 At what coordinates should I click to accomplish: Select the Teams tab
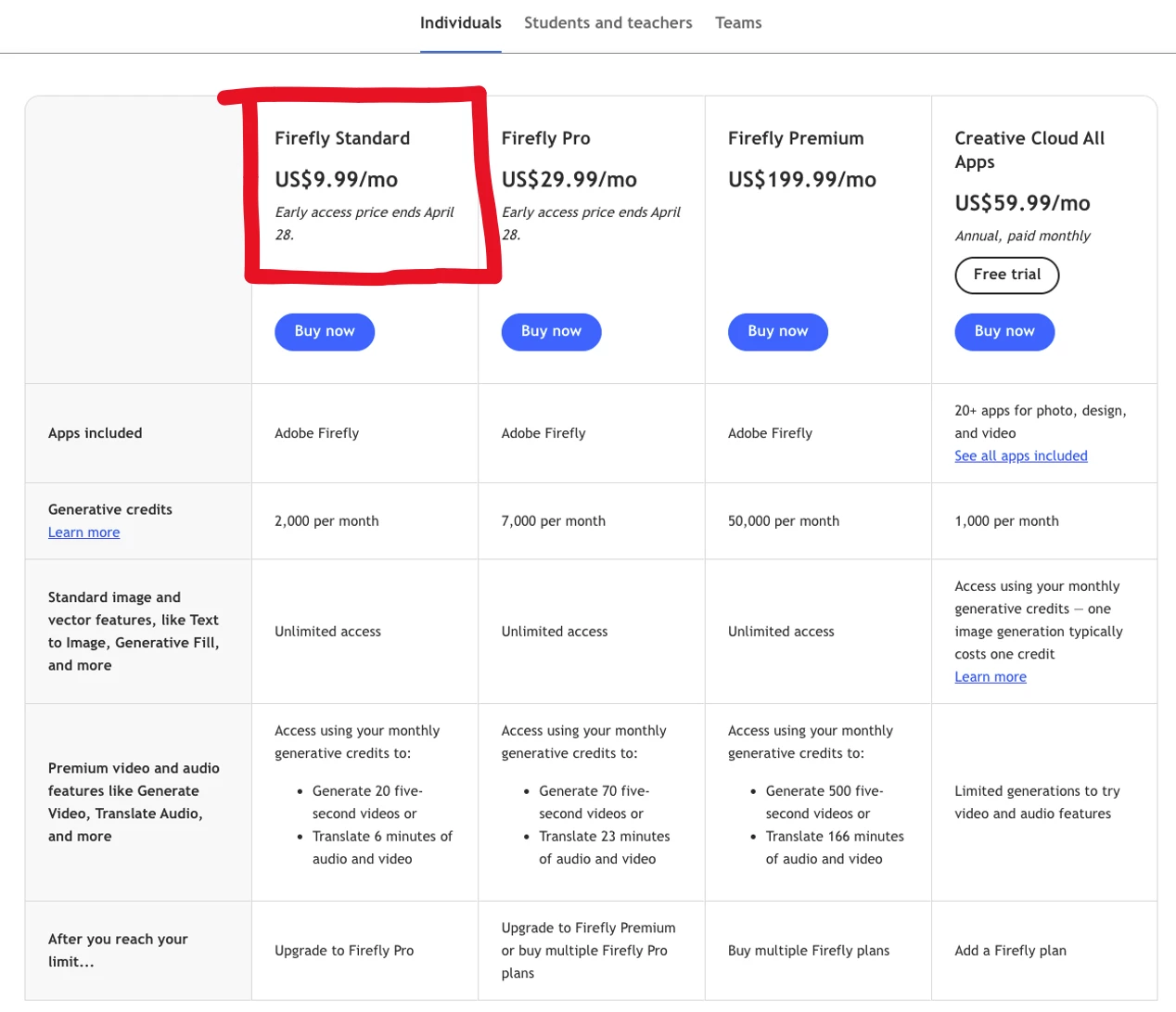click(x=738, y=23)
